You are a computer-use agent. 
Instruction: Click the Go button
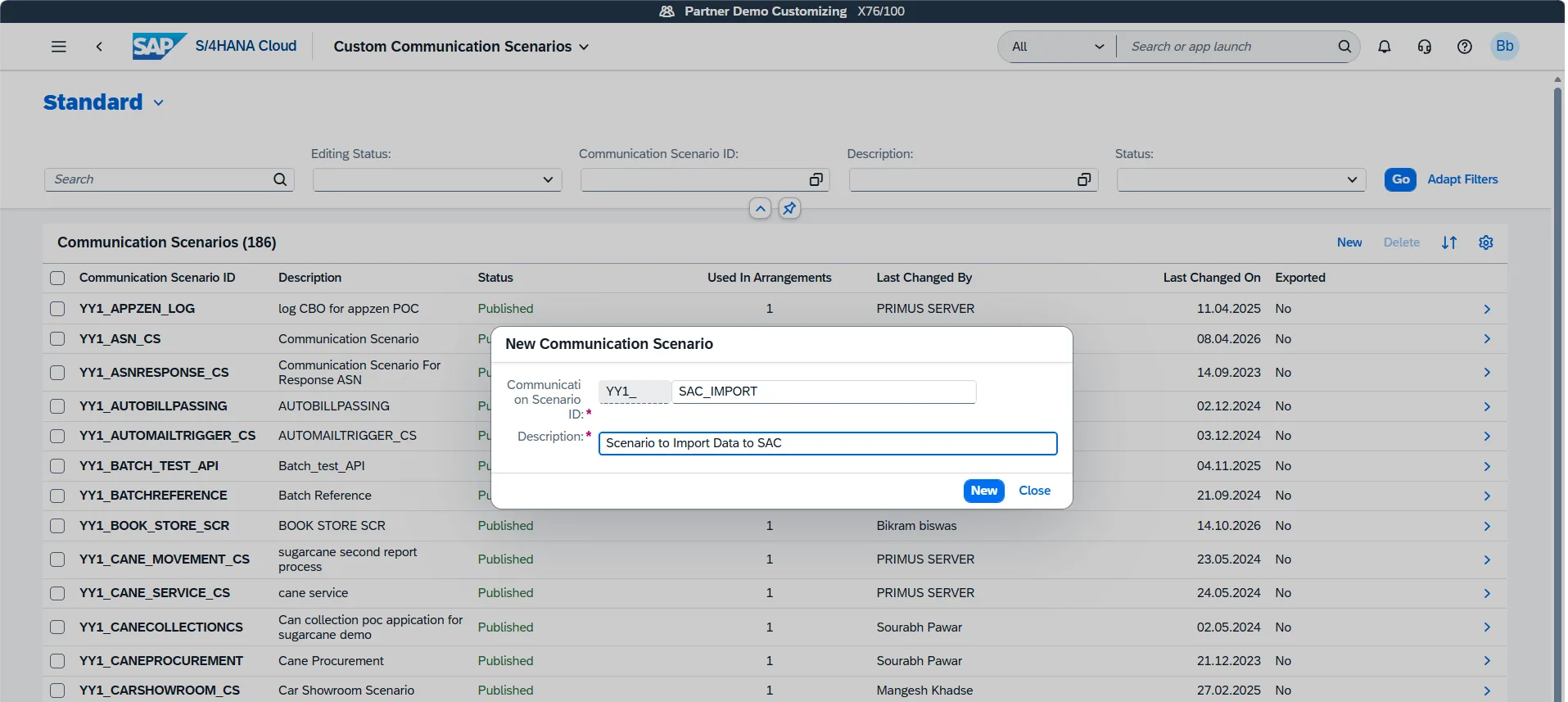coord(1401,179)
